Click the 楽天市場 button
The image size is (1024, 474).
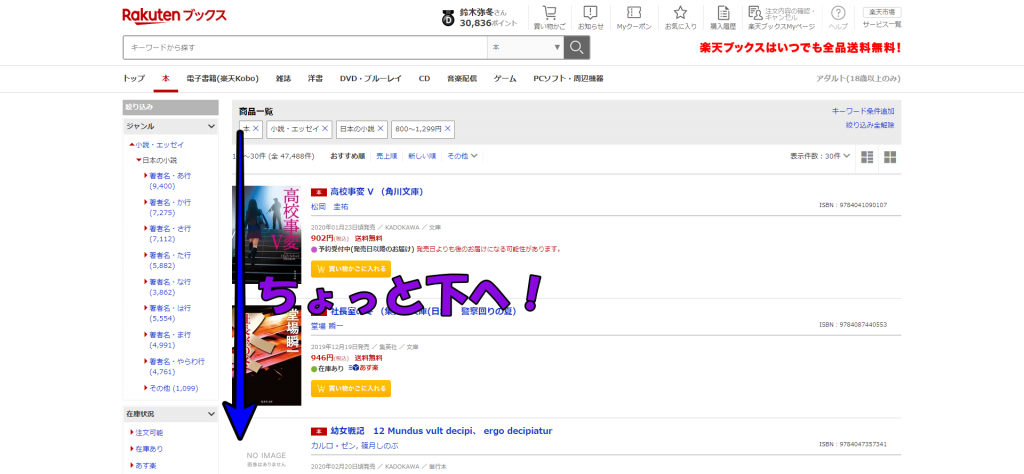click(x=882, y=12)
